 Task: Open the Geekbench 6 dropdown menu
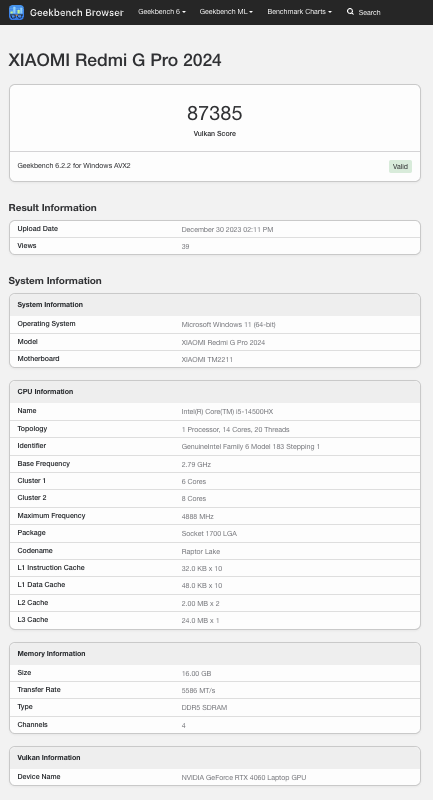coord(162,12)
